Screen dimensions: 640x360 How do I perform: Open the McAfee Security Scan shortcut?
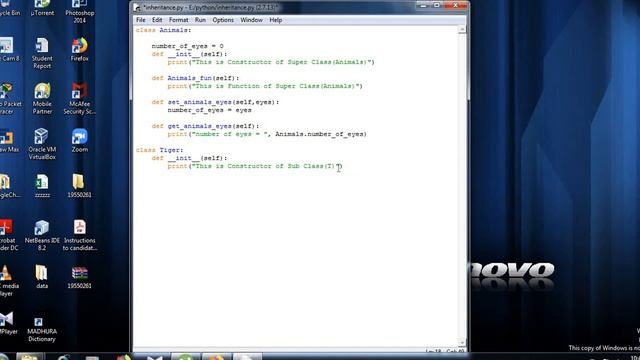click(x=80, y=98)
